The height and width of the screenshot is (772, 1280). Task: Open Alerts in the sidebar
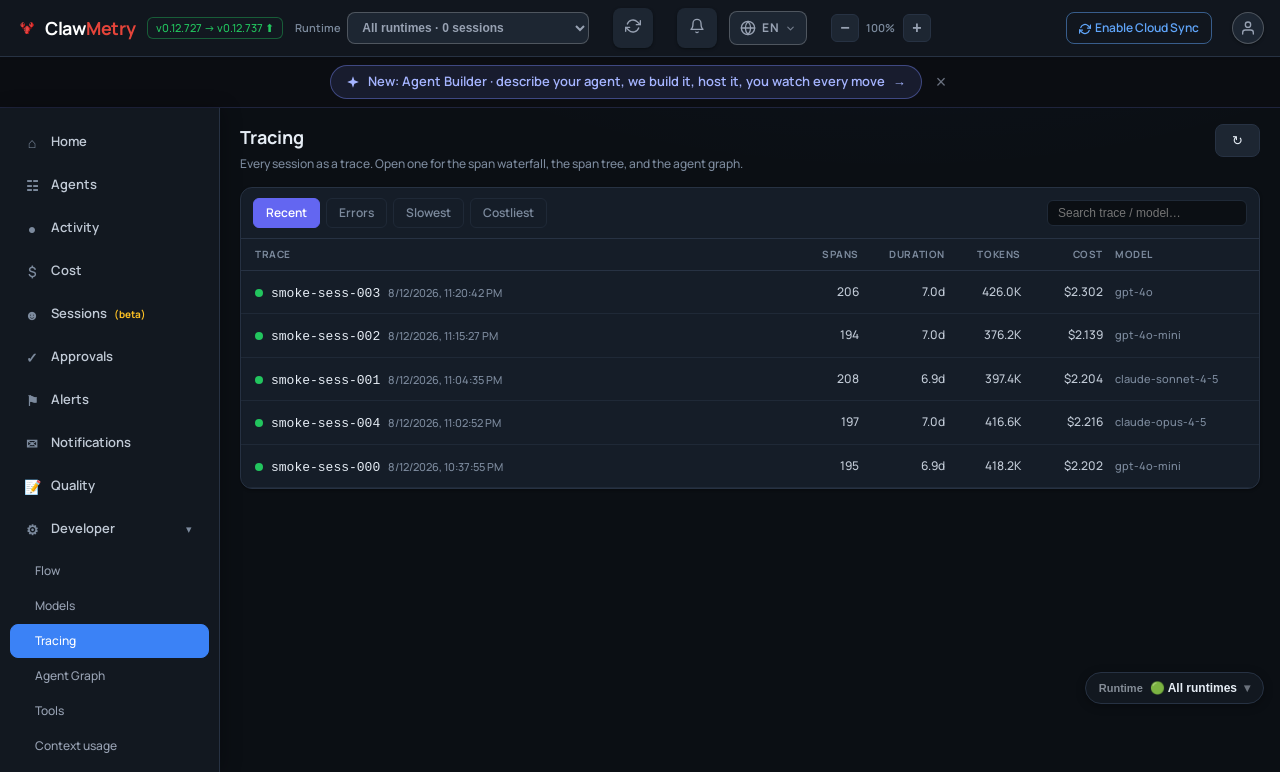click(110, 400)
